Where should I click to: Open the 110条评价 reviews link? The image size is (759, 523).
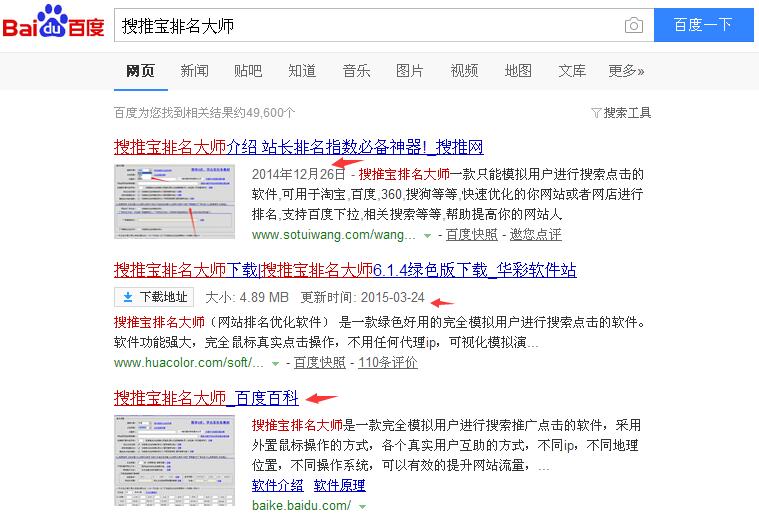388,363
